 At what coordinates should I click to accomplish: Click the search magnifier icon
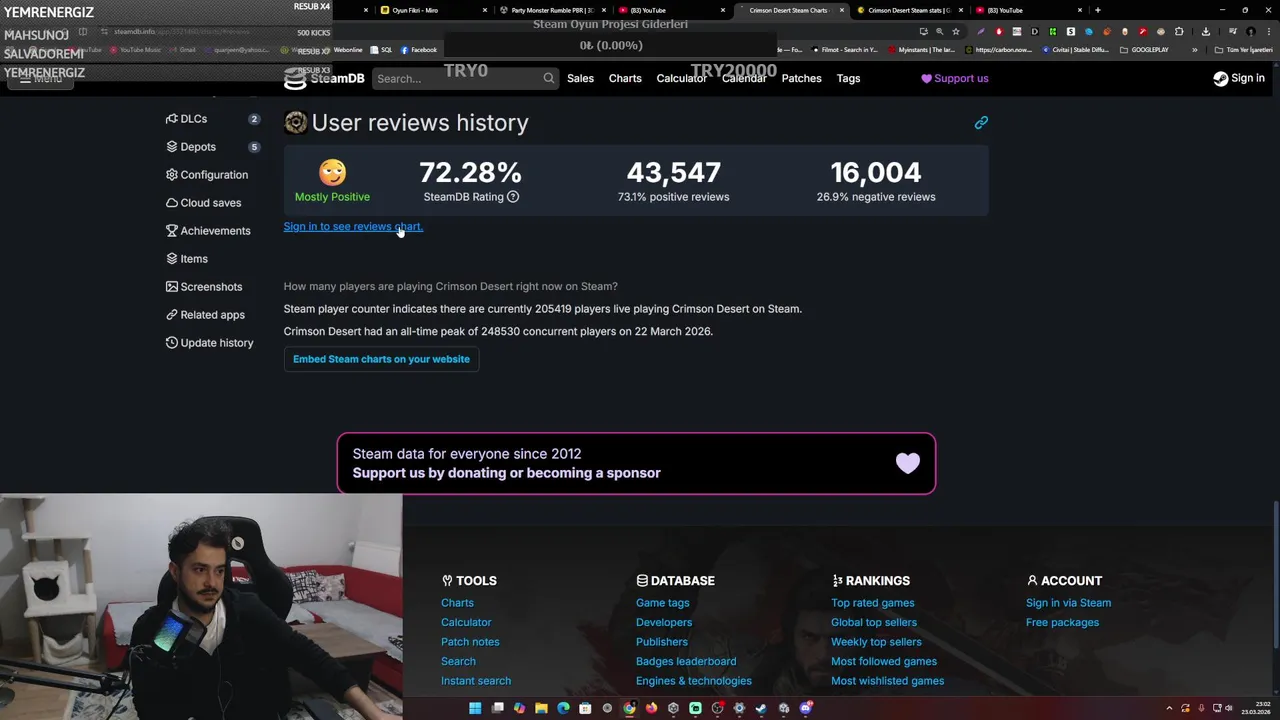point(548,78)
